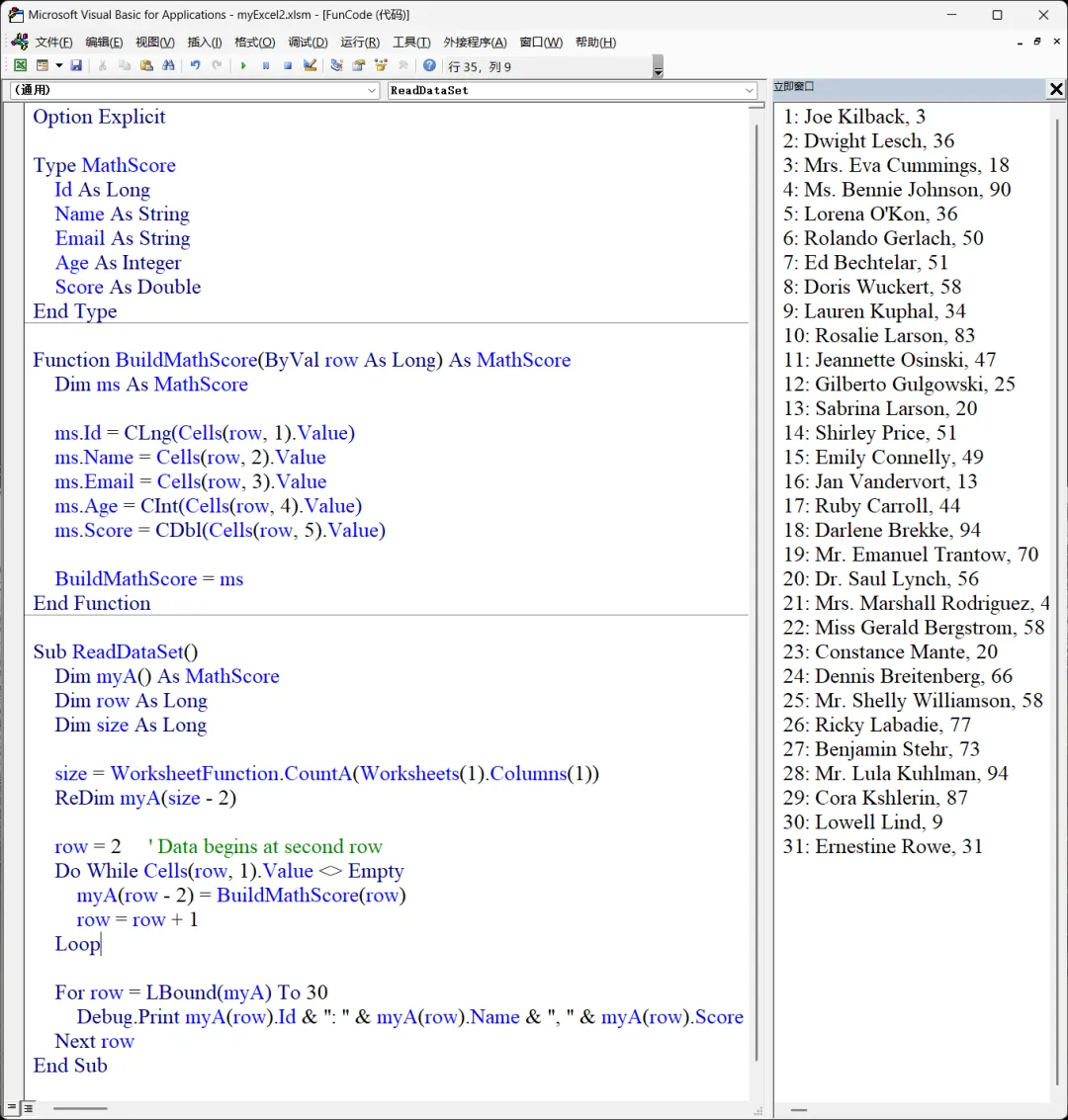The image size is (1068, 1120).
Task: Click '1: Joe Kilback, 3' output line
Action: (853, 117)
